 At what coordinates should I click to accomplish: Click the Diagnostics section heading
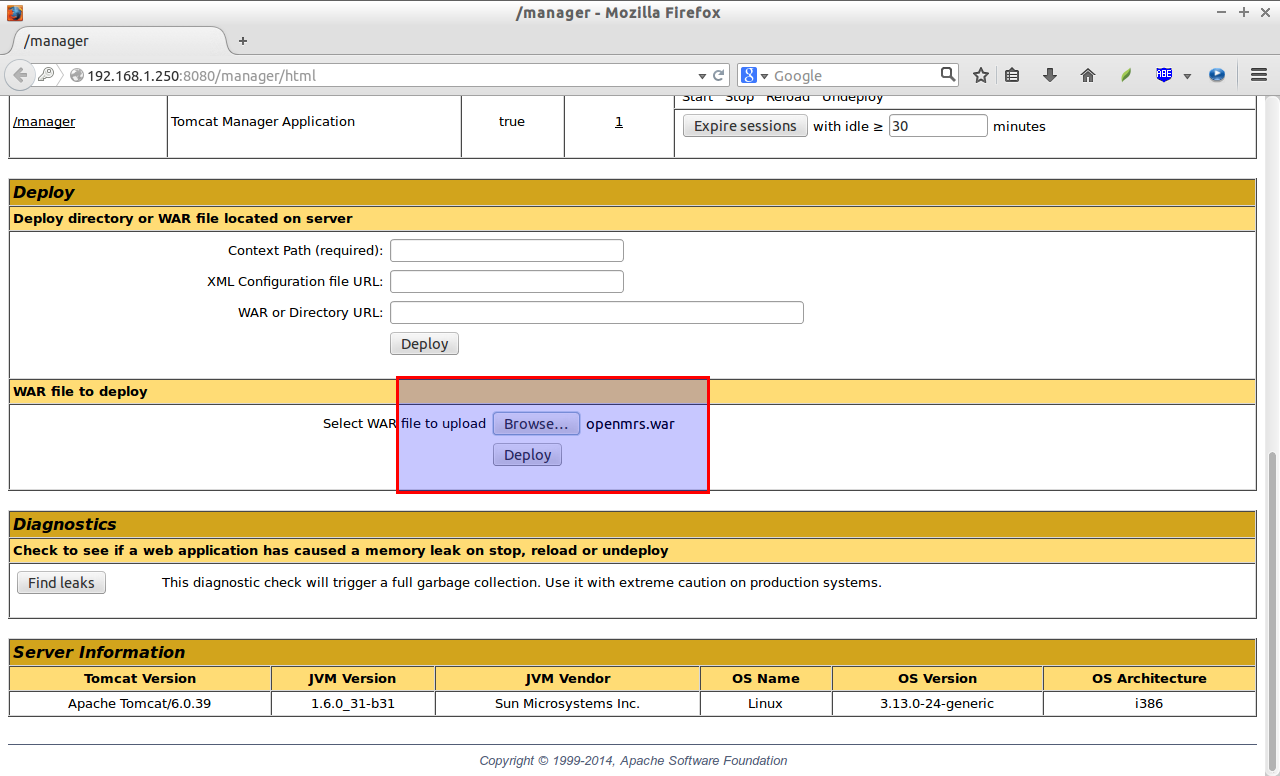click(x=65, y=524)
